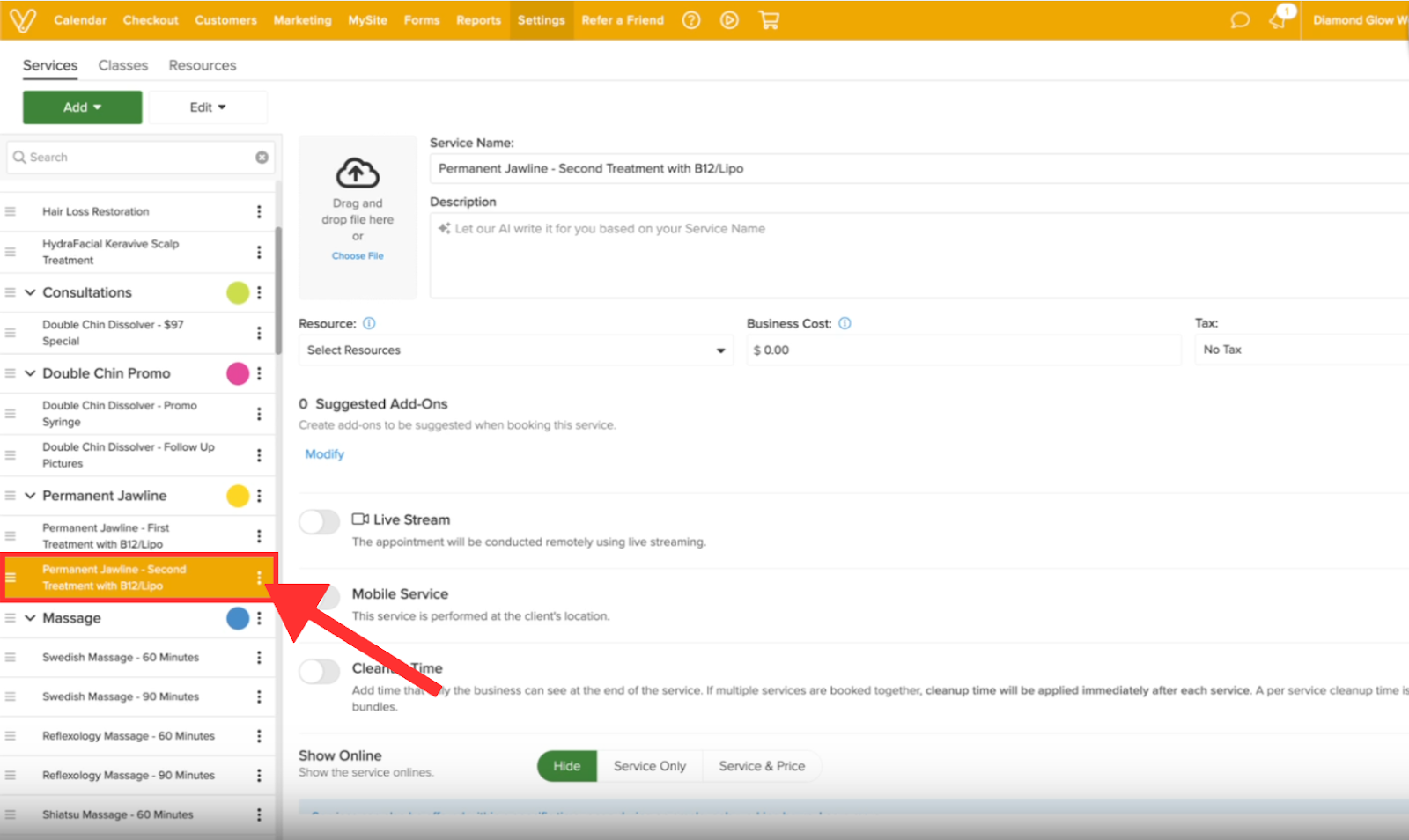The width and height of the screenshot is (1409, 840).
Task: Click the Business Cost amount field
Action: coord(963,350)
